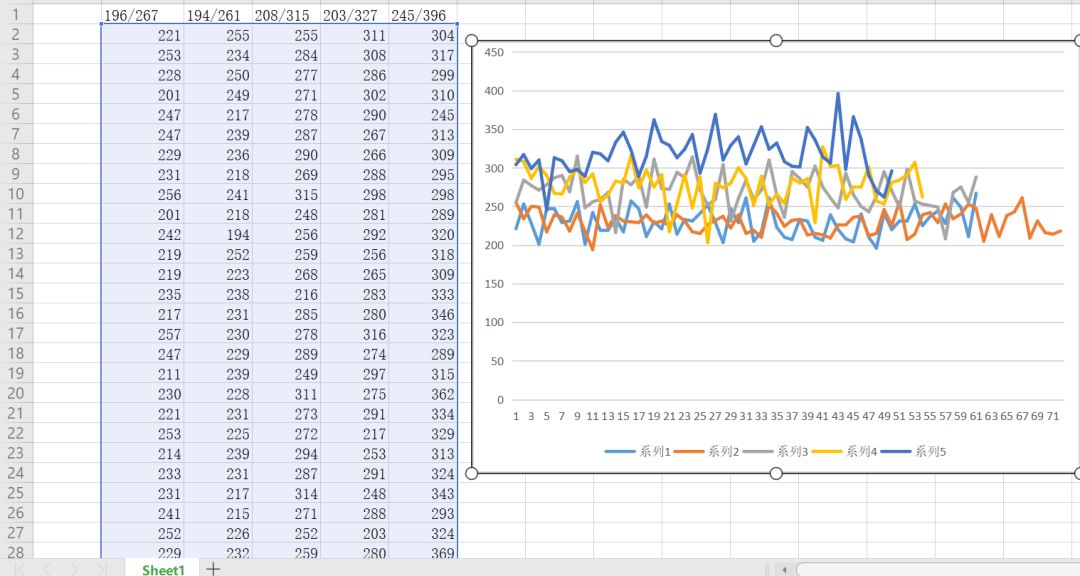Select row 1 header
Image resolution: width=1080 pixels, height=576 pixels.
coord(16,14)
